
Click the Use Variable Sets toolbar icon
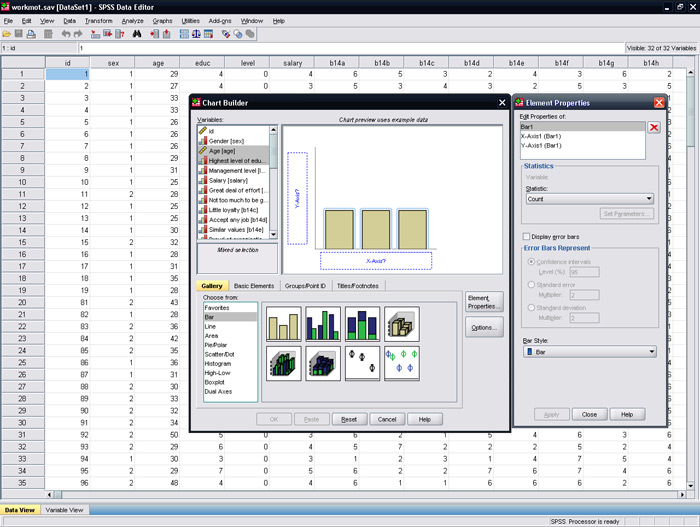pyautogui.click(x=238, y=34)
